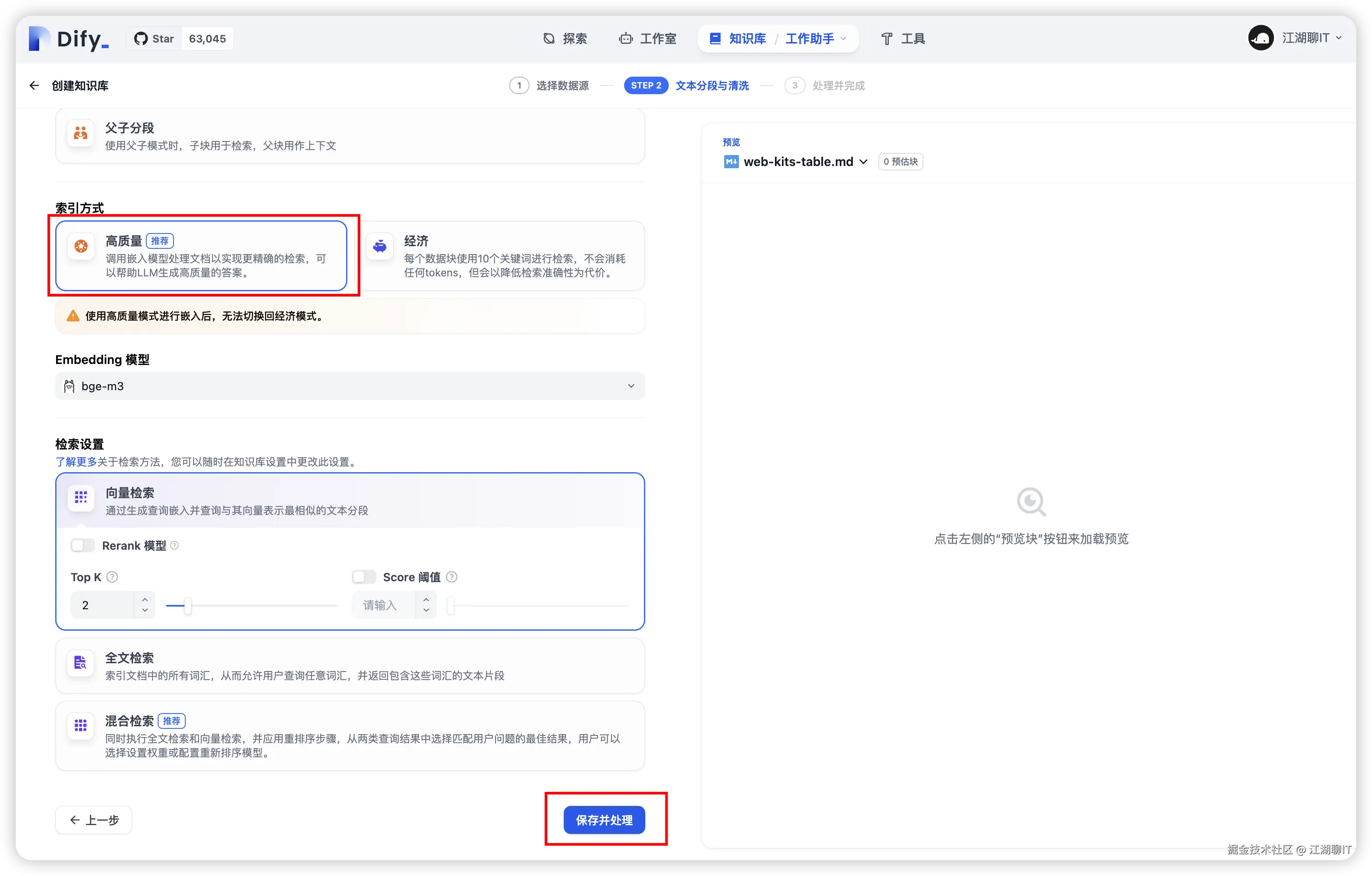The width and height of the screenshot is (1372, 876).
Task: Switch to the 工作室 tab
Action: pos(648,39)
